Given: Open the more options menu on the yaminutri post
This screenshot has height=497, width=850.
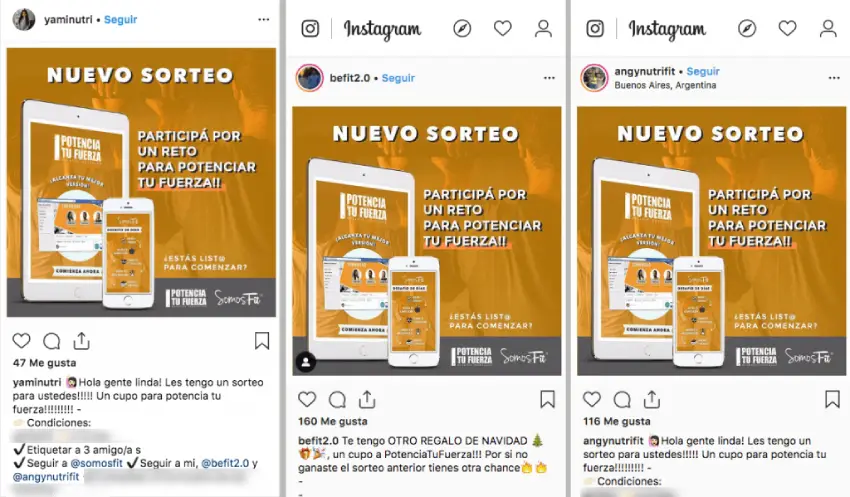Looking at the screenshot, I should (263, 20).
